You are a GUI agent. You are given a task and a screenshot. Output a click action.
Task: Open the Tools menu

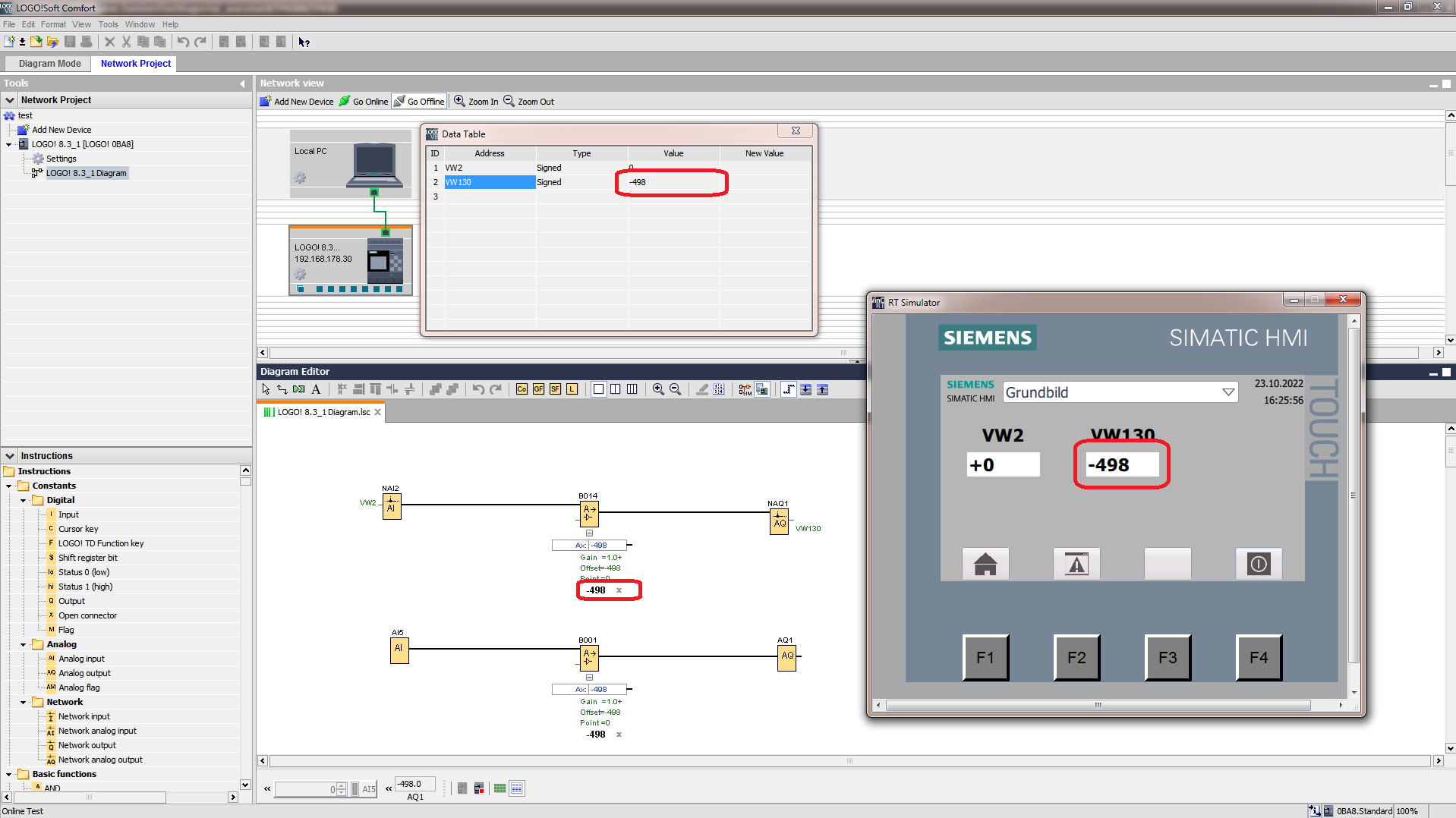[x=108, y=24]
